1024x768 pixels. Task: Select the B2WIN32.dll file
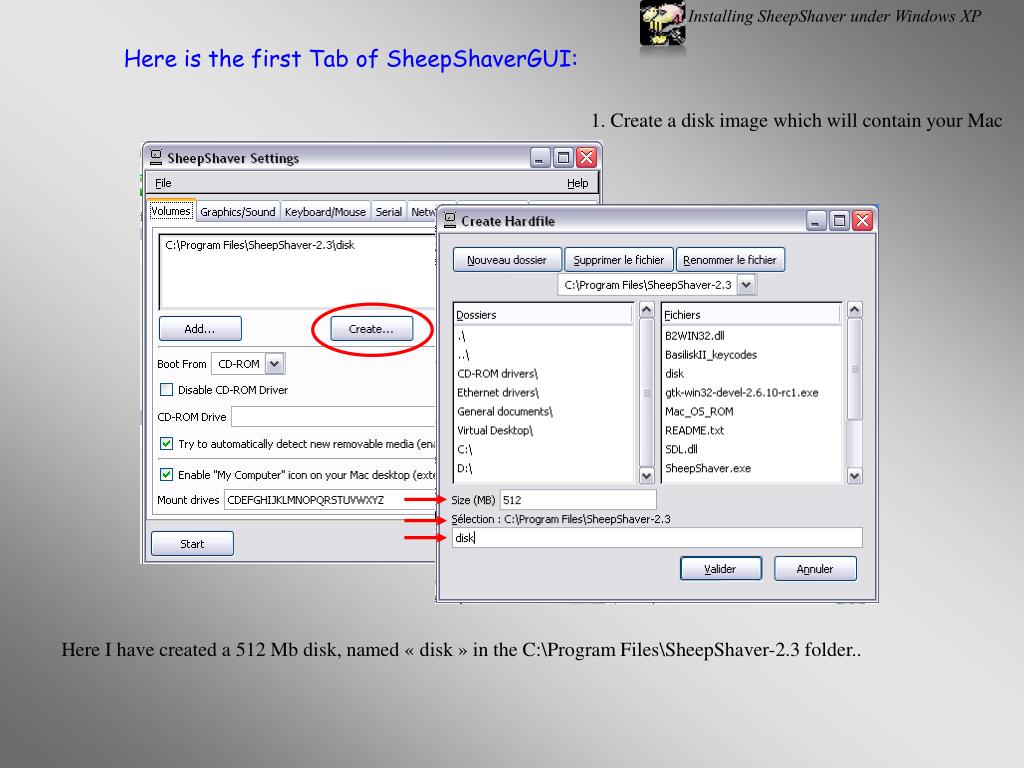pyautogui.click(x=695, y=336)
